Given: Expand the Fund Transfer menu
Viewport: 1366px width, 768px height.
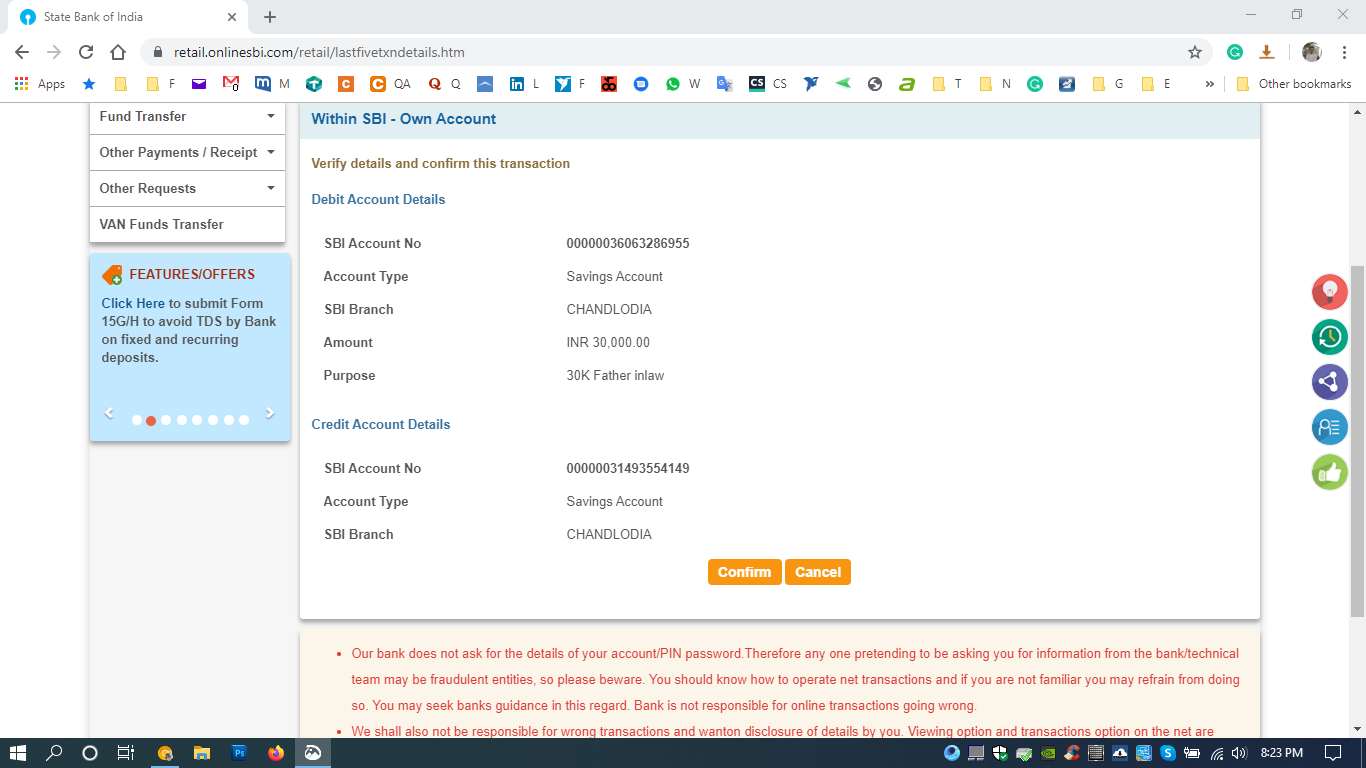Looking at the screenshot, I should [187, 116].
